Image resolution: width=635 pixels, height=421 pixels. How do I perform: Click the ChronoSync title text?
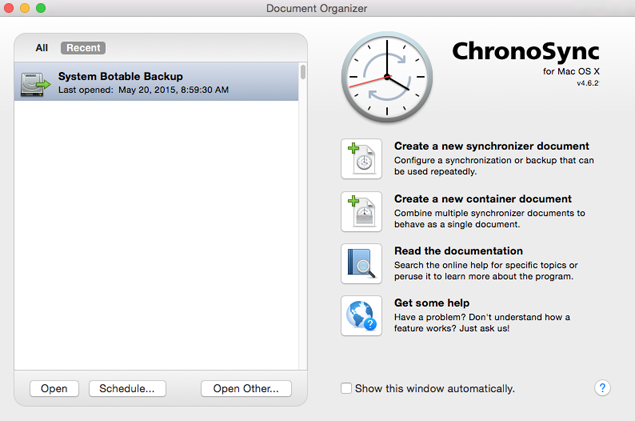[526, 51]
